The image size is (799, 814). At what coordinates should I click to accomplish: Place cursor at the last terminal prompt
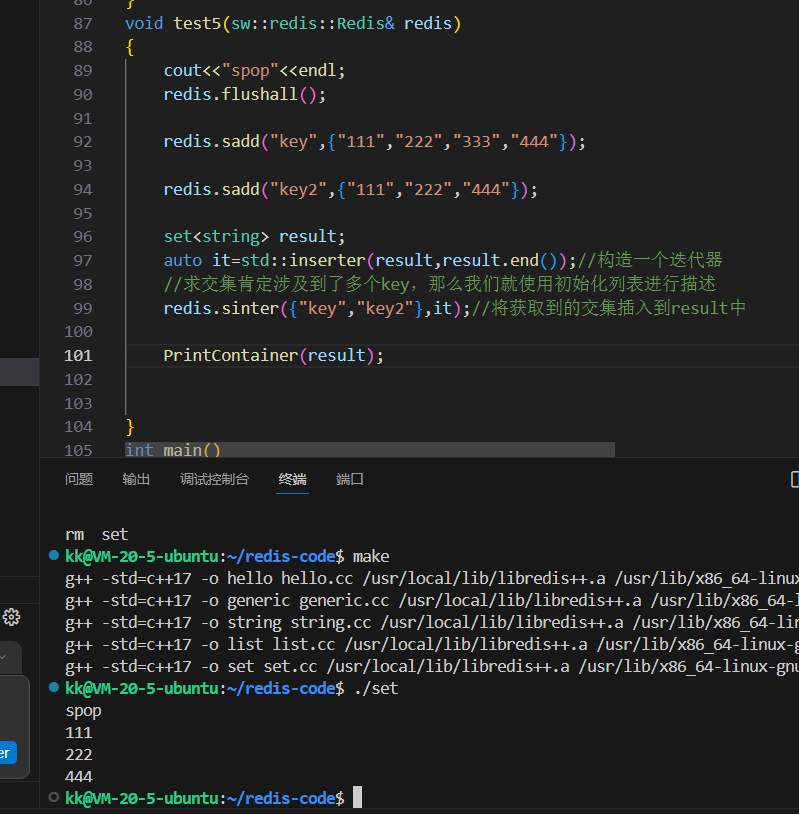pos(357,798)
